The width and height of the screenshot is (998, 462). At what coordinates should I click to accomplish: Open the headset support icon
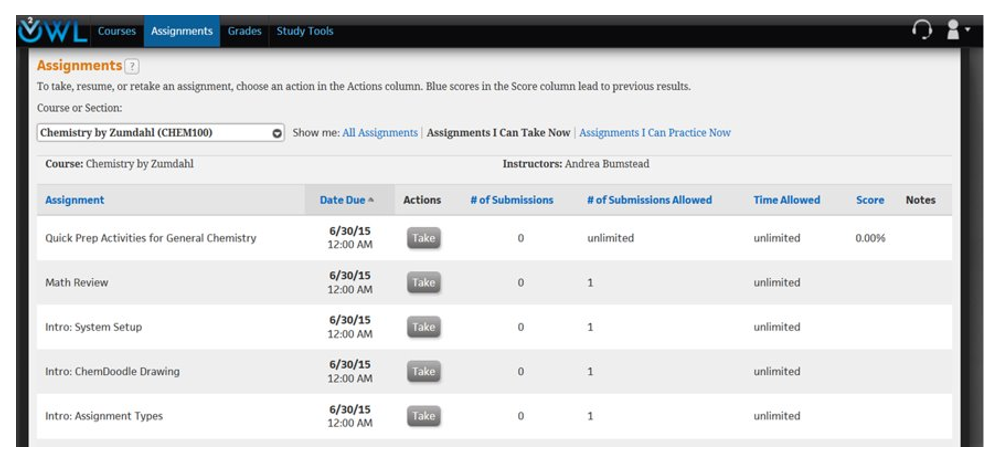(921, 31)
